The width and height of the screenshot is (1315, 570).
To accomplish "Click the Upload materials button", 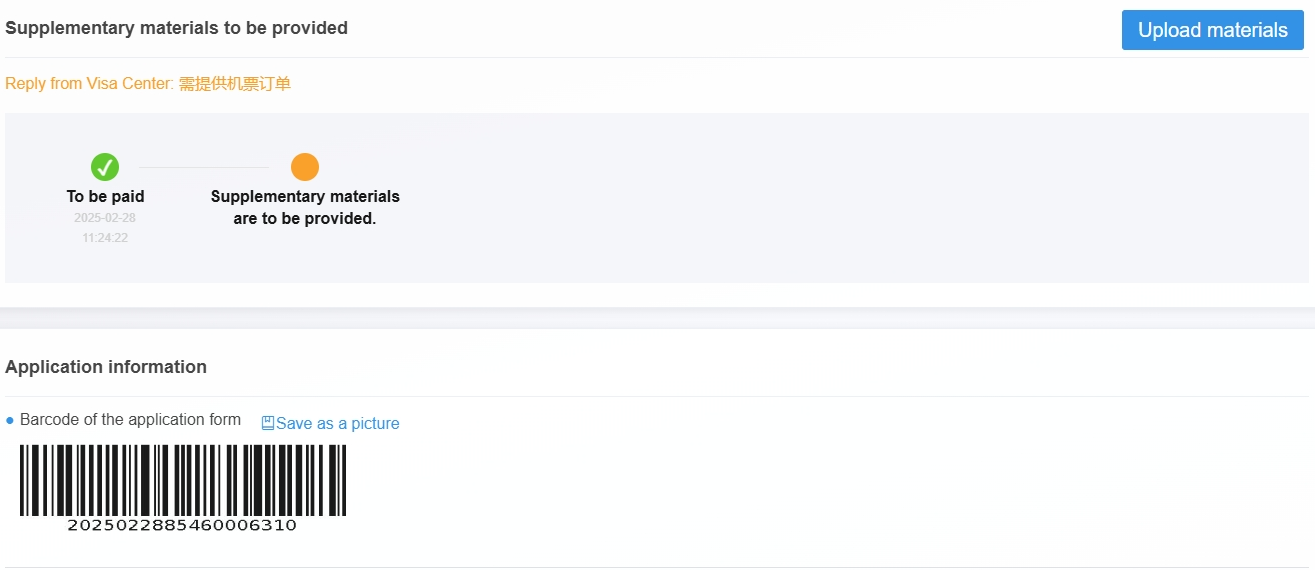I will pos(1212,30).
